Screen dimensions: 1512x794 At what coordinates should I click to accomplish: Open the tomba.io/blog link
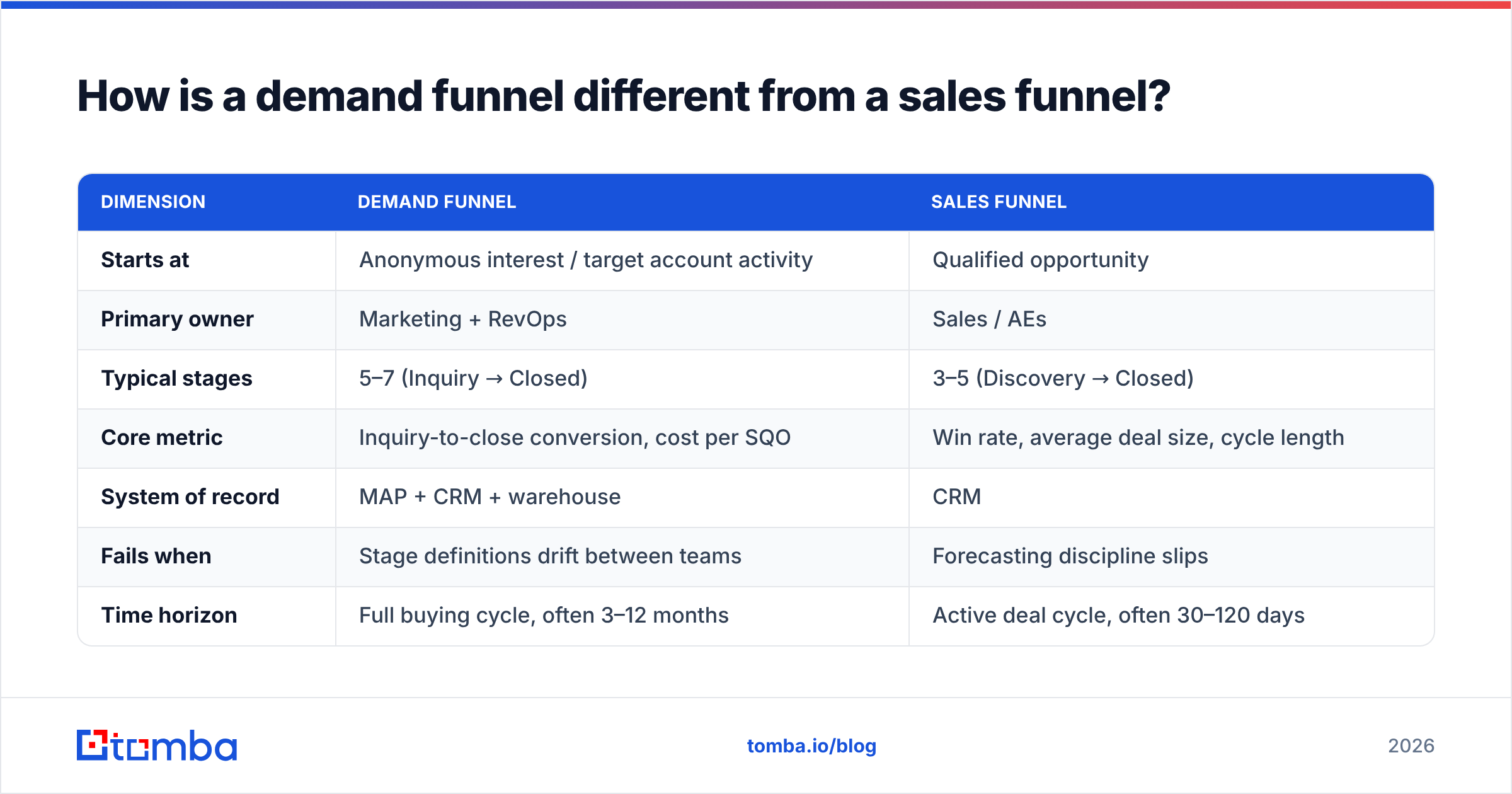pyautogui.click(x=811, y=746)
